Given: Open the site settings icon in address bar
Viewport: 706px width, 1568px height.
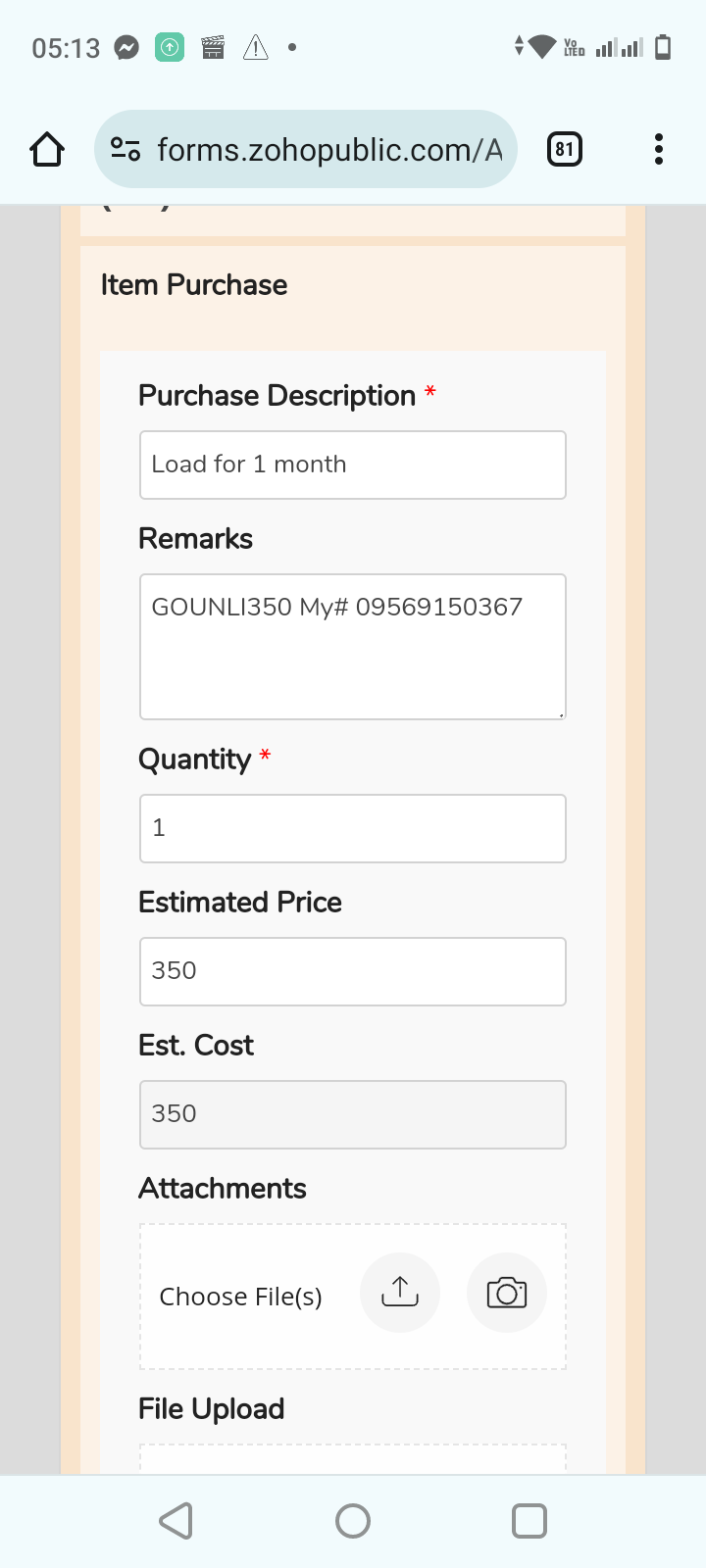Looking at the screenshot, I should [126, 150].
